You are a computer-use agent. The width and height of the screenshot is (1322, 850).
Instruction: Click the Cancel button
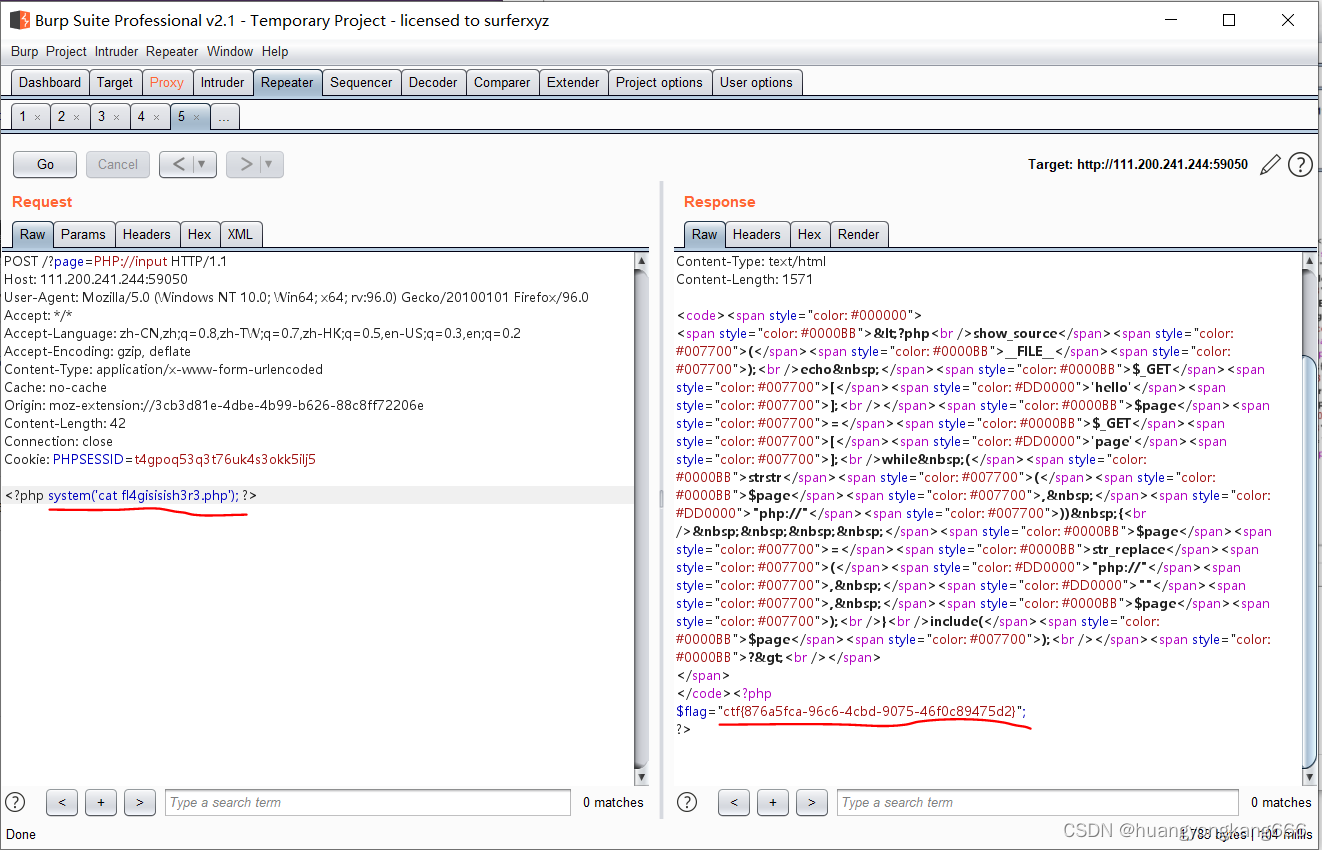tap(118, 164)
